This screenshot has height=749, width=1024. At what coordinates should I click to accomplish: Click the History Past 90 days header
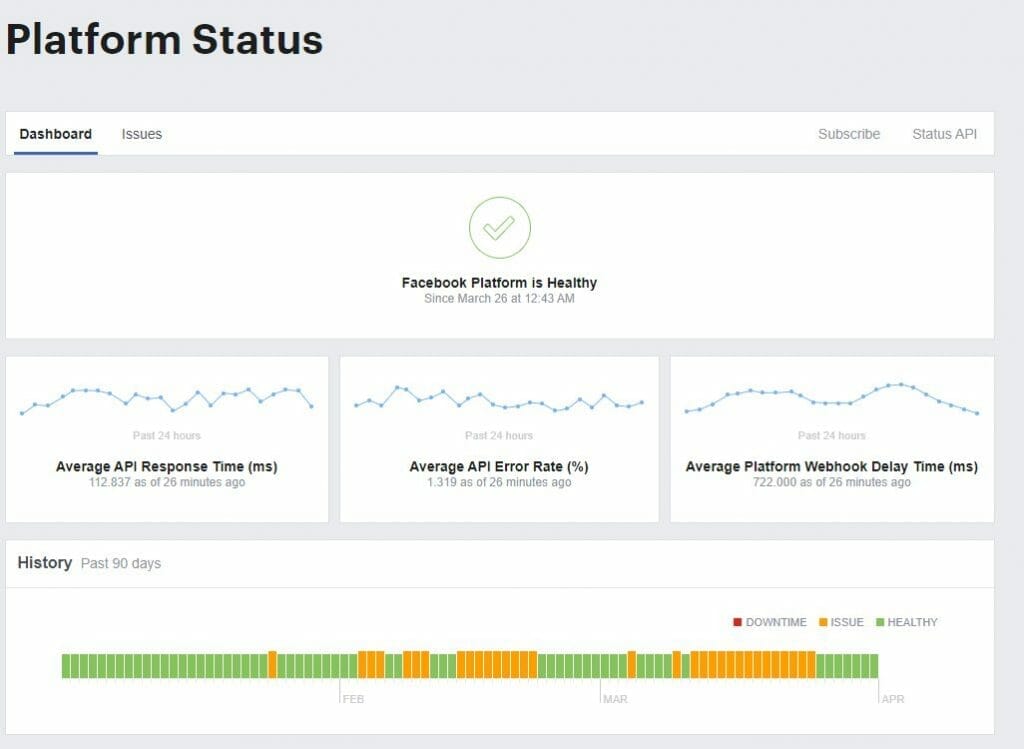click(90, 563)
